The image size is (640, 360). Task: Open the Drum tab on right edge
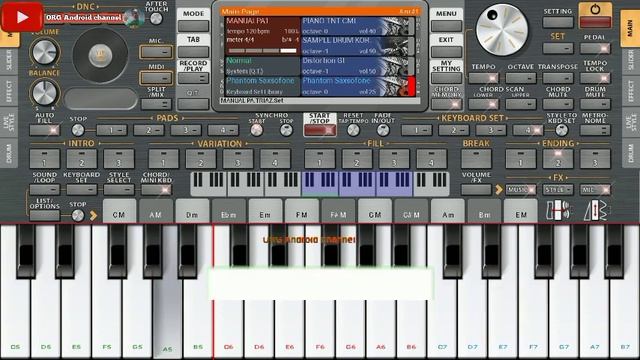pos(631,153)
